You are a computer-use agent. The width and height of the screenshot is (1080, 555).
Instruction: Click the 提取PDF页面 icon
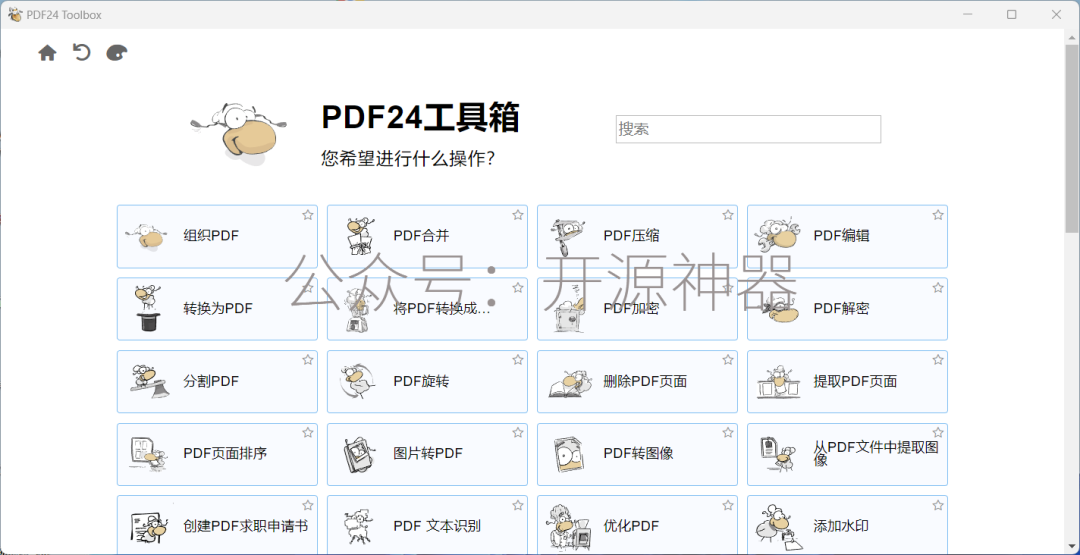(x=778, y=381)
